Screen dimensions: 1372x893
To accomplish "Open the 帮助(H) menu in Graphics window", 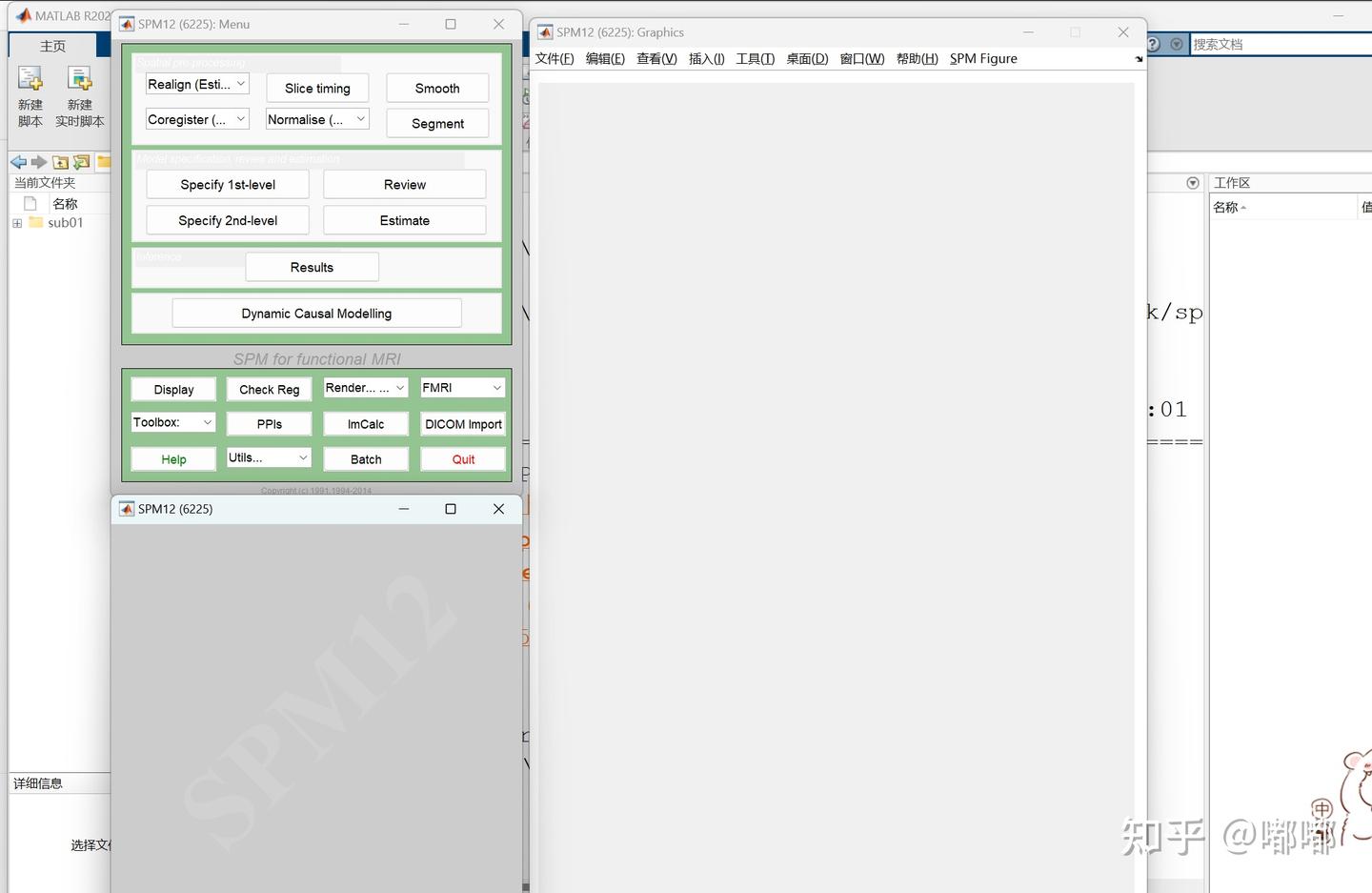I will click(x=918, y=59).
